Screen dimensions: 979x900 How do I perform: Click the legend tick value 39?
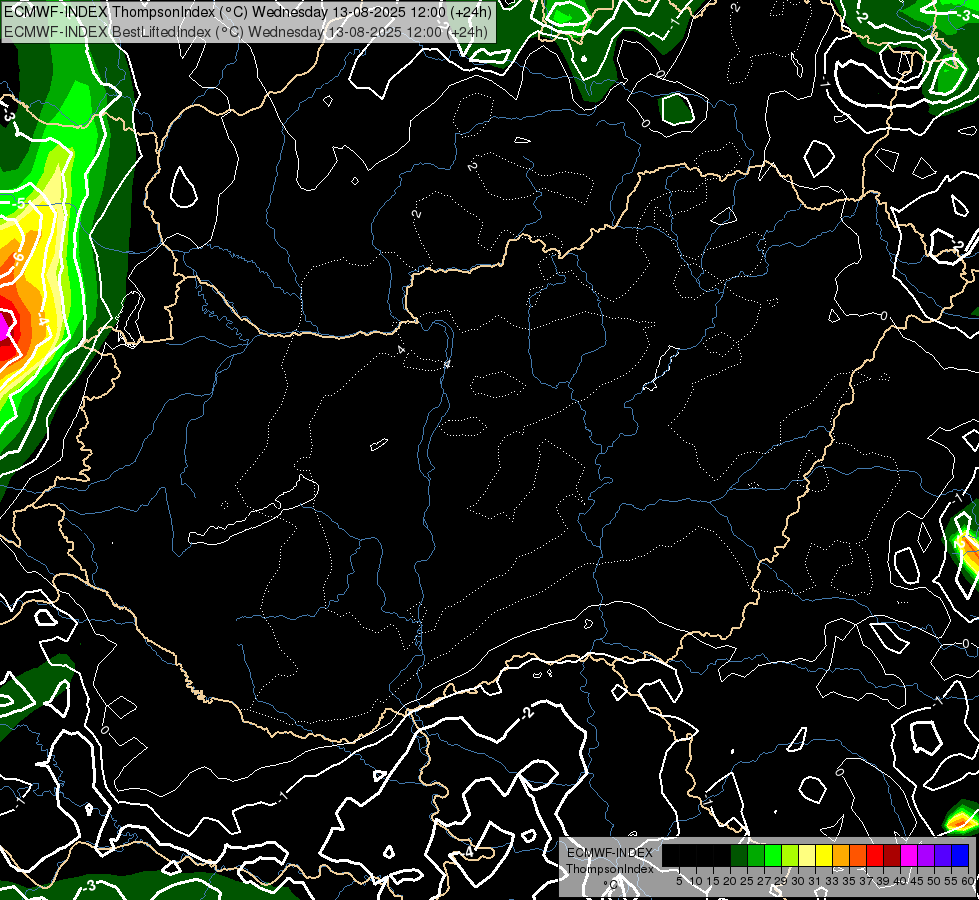pos(883,881)
